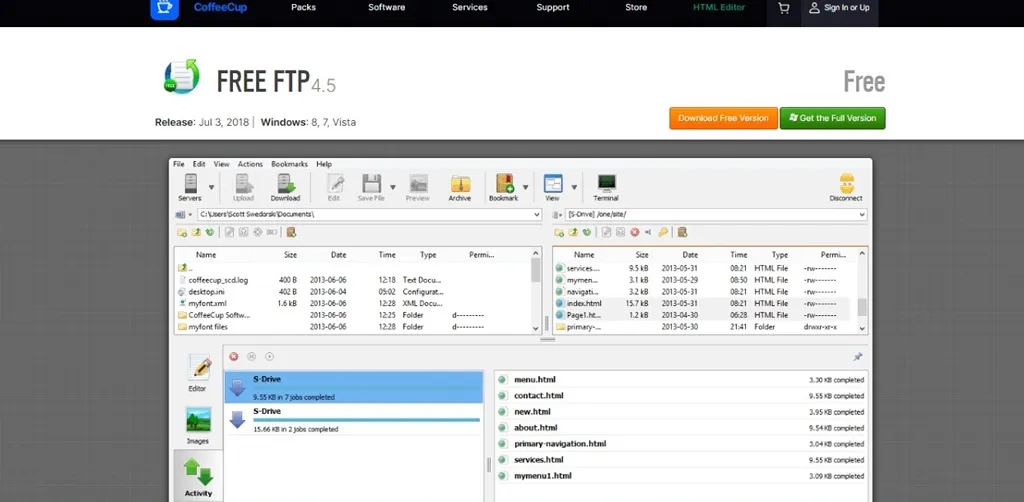Open the Actions menu
The width and height of the screenshot is (1024, 502).
[250, 164]
